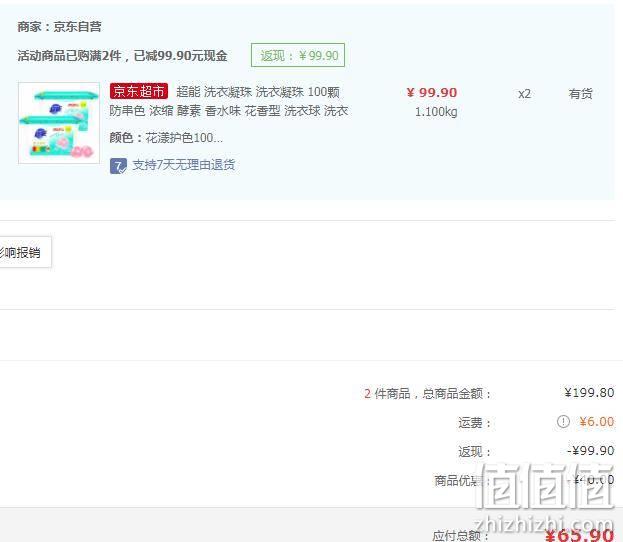Open the 超能 洗衣凝珠 product title link
Viewport: 623px width, 542px height.
pyautogui.click(x=257, y=92)
